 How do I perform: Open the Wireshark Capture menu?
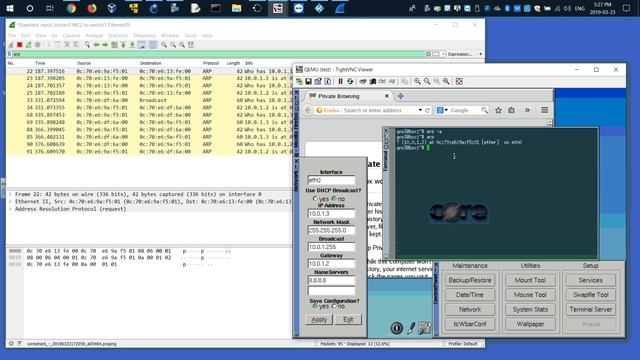pyautogui.click(x=71, y=36)
